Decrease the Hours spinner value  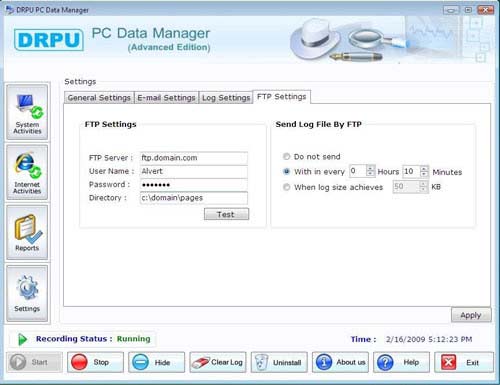[x=370, y=174]
